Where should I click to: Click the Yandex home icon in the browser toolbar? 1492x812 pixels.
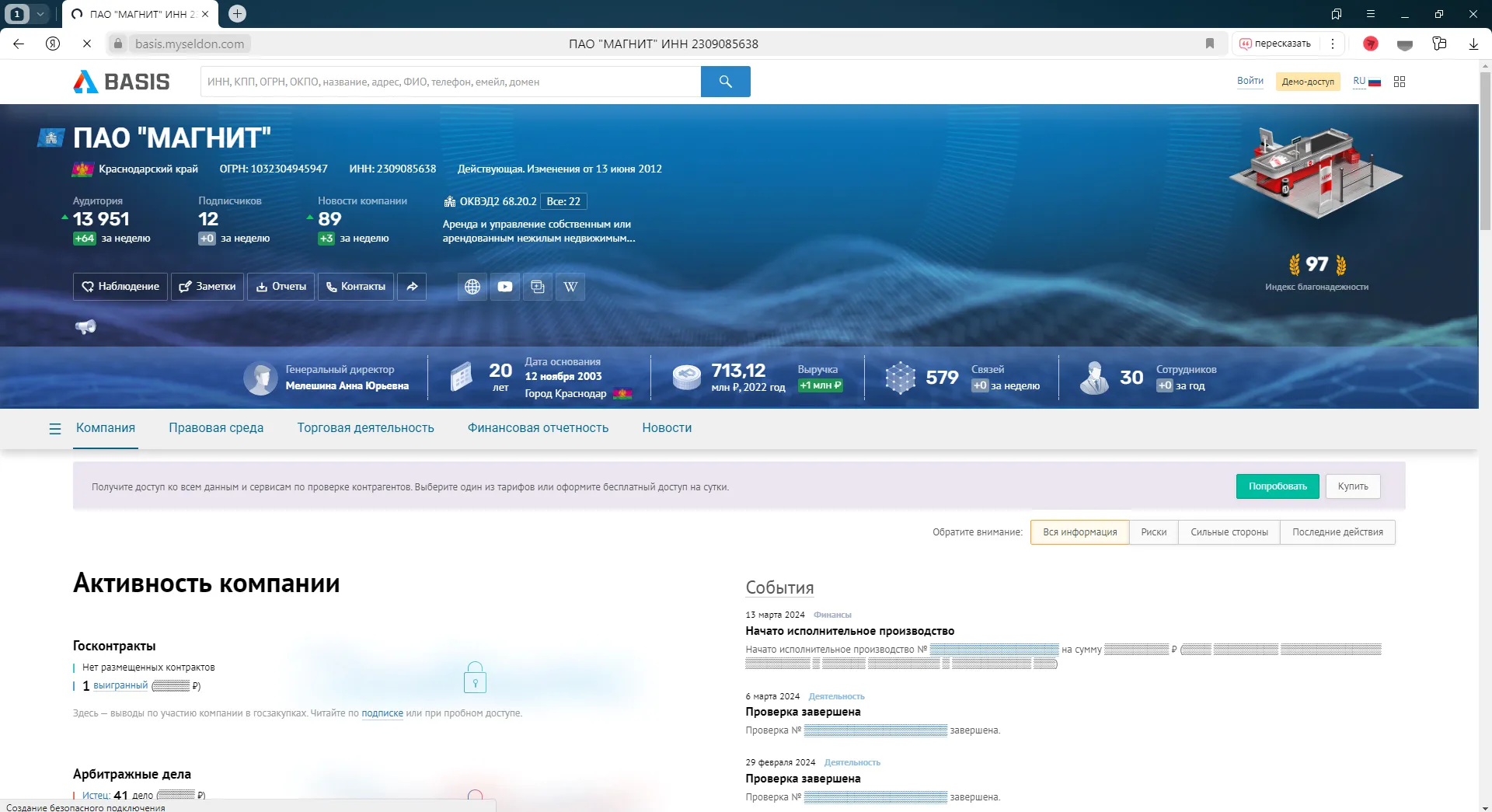(x=53, y=44)
